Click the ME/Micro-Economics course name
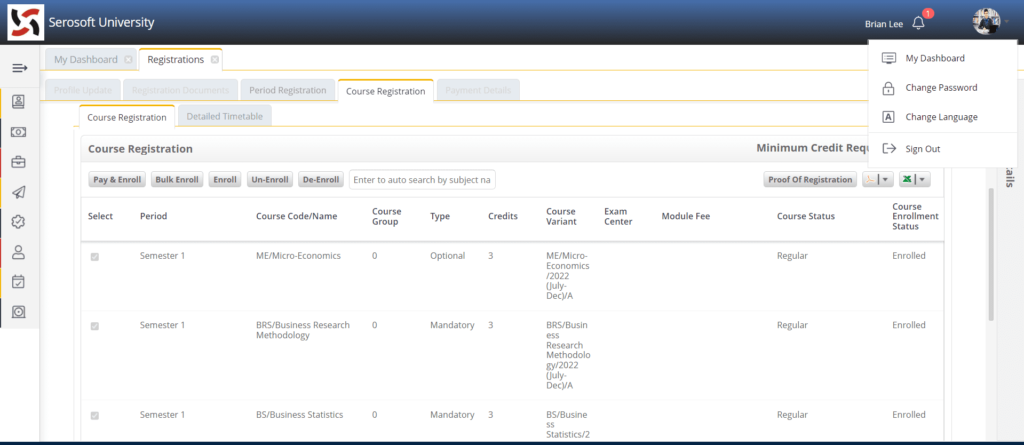 click(x=298, y=255)
